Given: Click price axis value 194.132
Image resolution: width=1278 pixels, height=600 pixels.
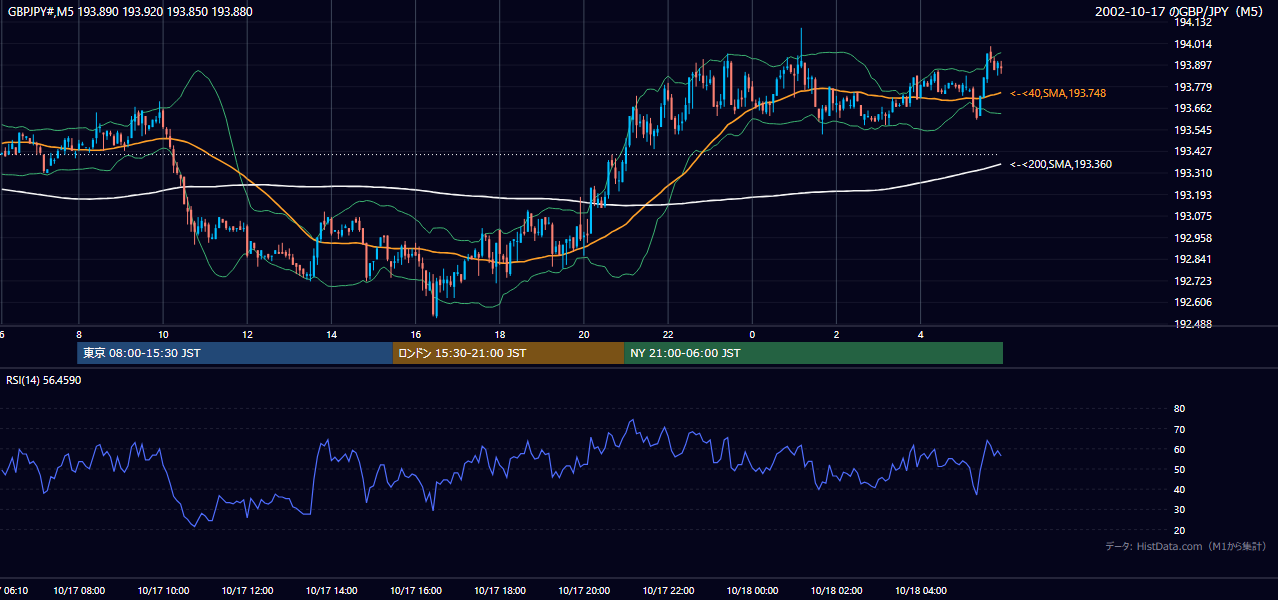Looking at the screenshot, I should pyautogui.click(x=1193, y=22).
